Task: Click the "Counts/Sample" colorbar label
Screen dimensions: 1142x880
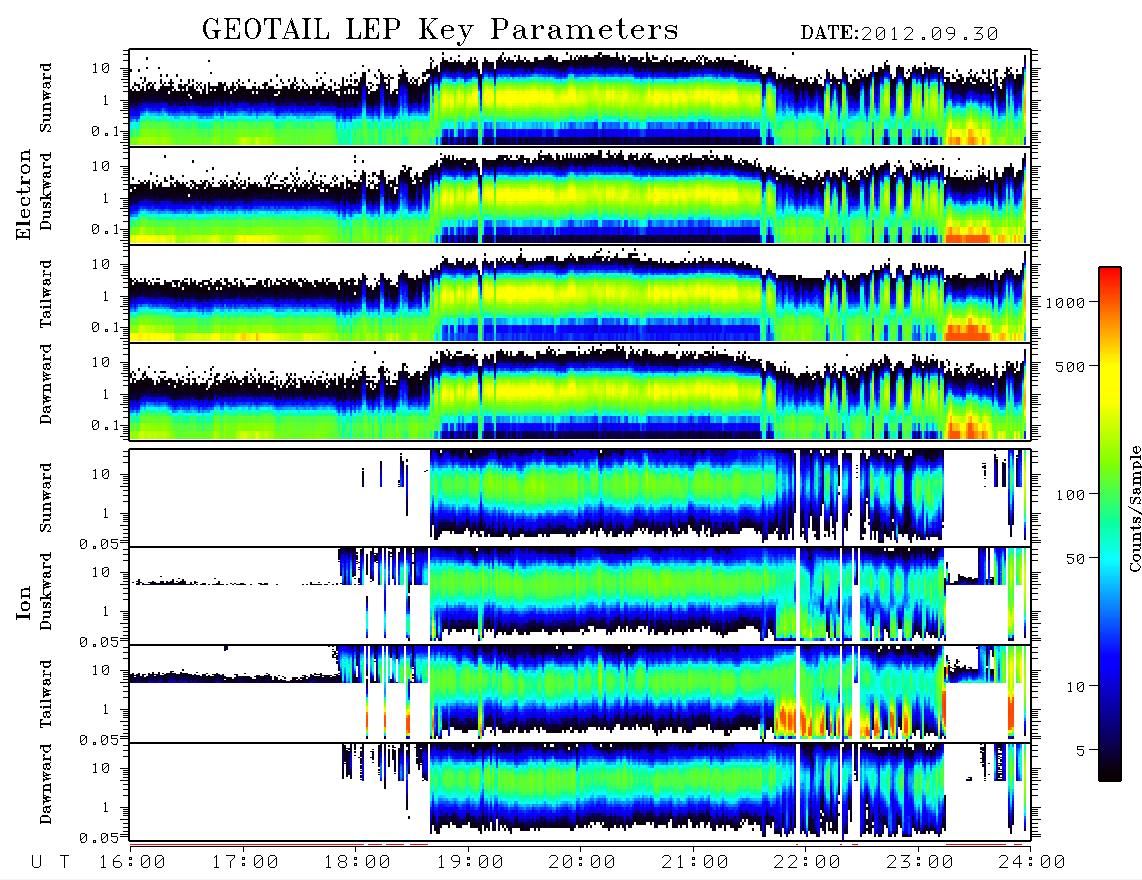Action: [1134, 508]
